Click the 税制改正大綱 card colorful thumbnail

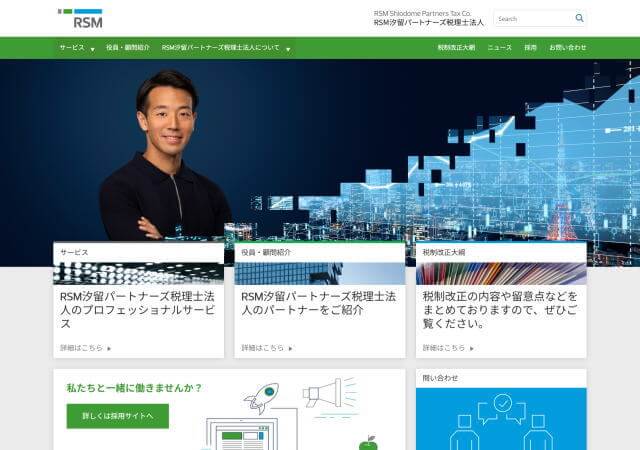[501, 273]
